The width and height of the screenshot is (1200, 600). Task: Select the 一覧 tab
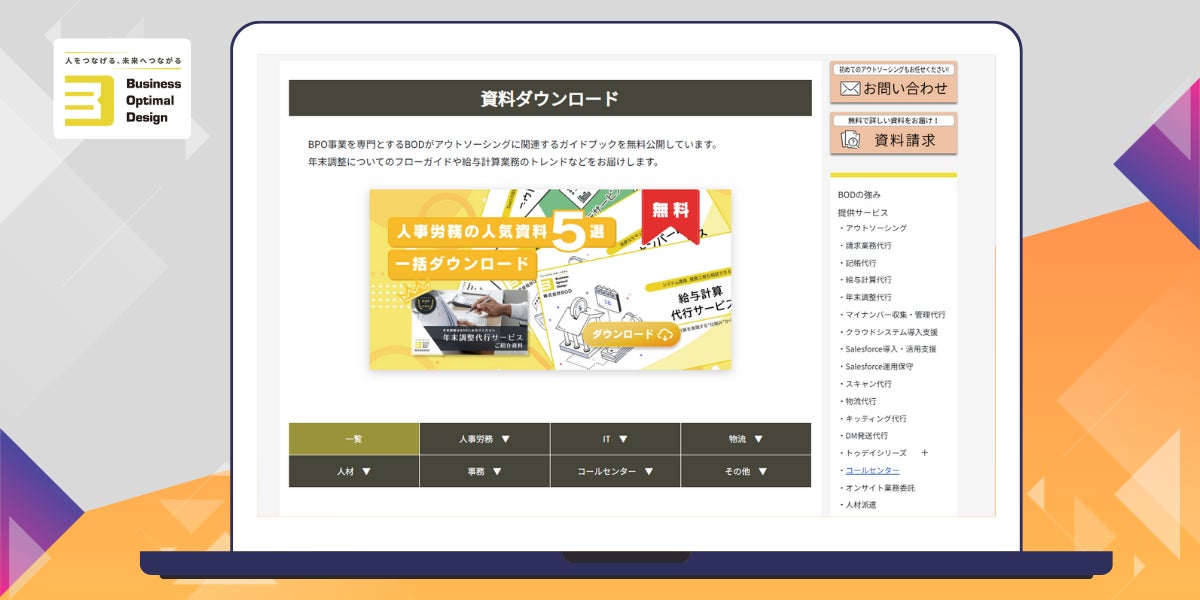click(x=354, y=439)
